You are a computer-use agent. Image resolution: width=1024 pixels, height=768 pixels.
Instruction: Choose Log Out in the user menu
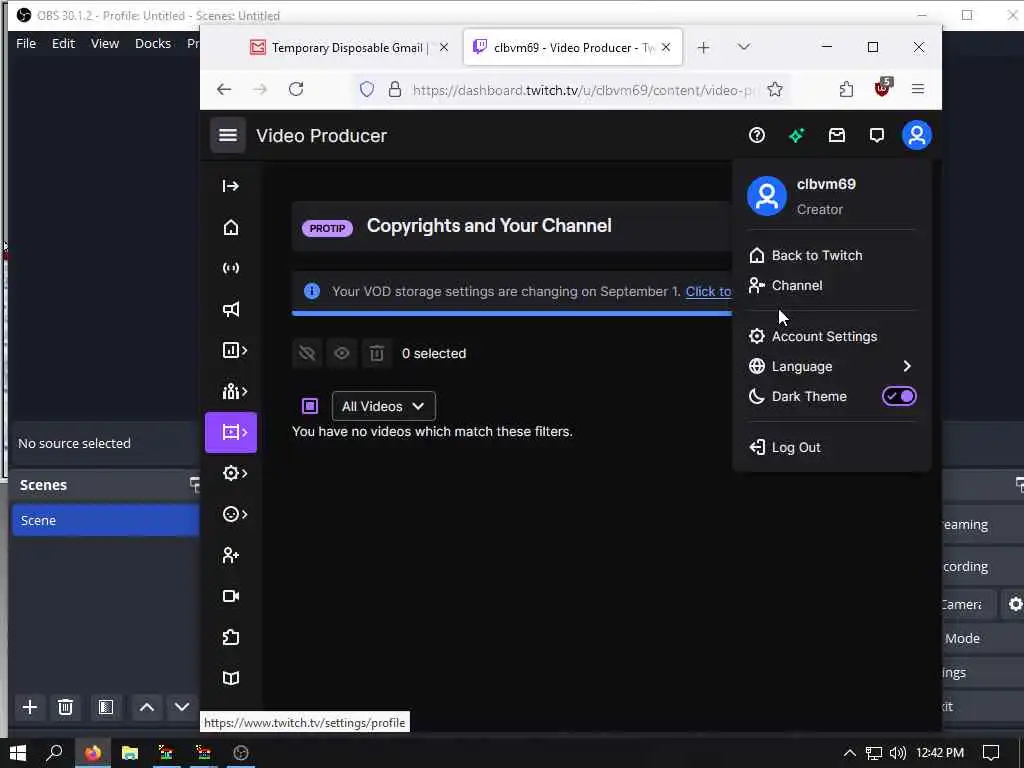(x=832, y=447)
